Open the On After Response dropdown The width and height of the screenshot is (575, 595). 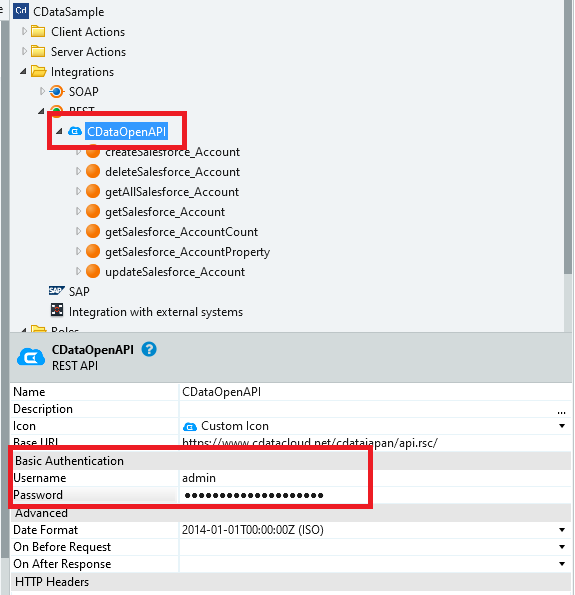coord(562,564)
